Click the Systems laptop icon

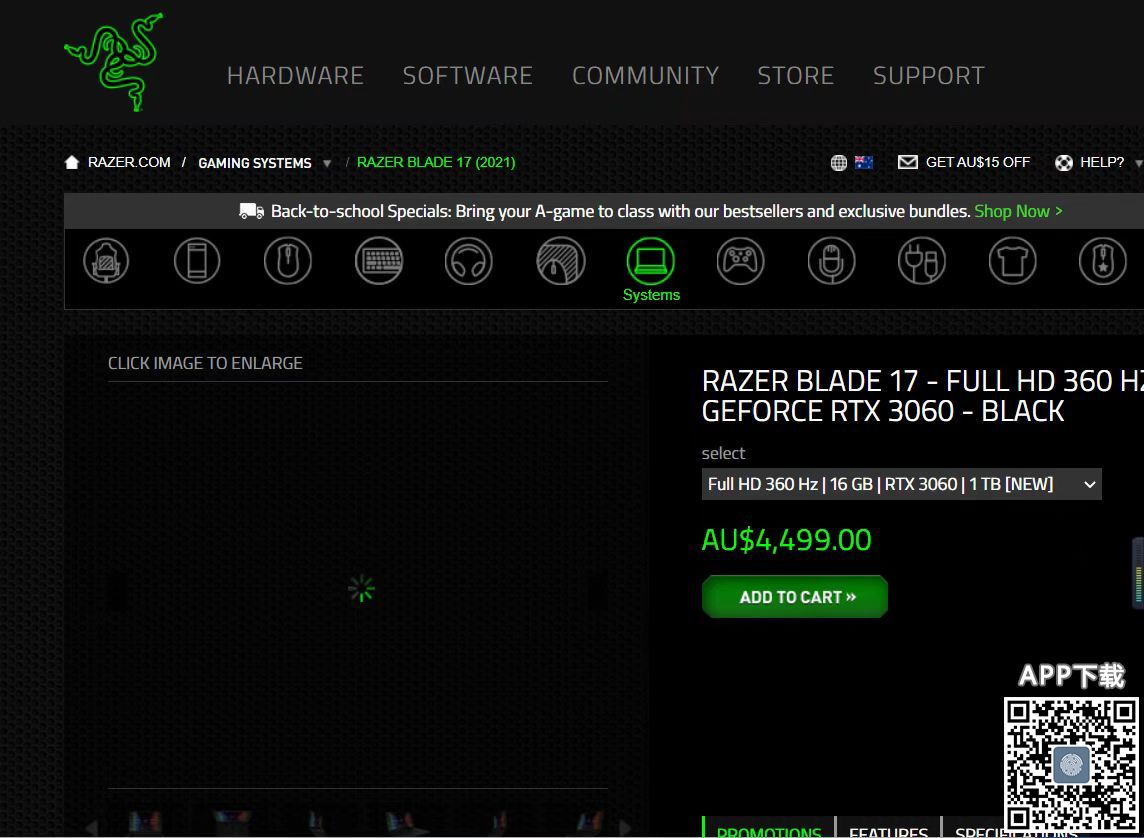click(x=651, y=261)
